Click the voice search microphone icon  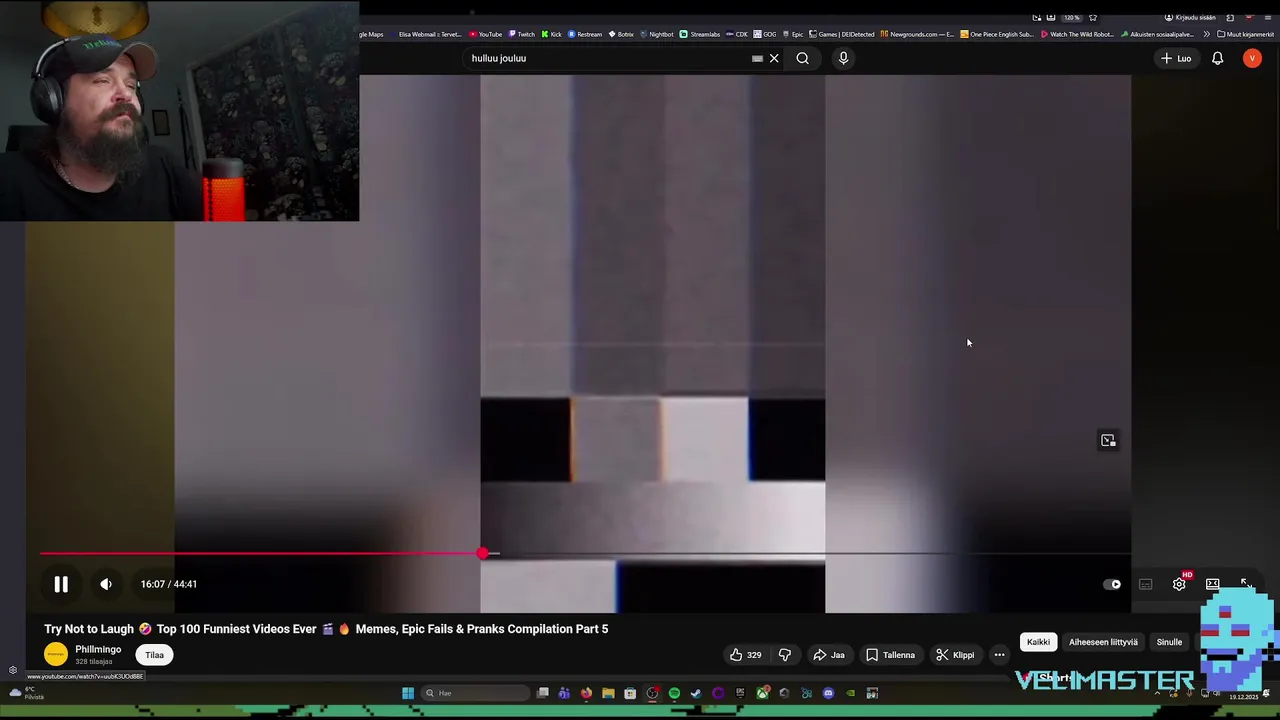(x=843, y=58)
